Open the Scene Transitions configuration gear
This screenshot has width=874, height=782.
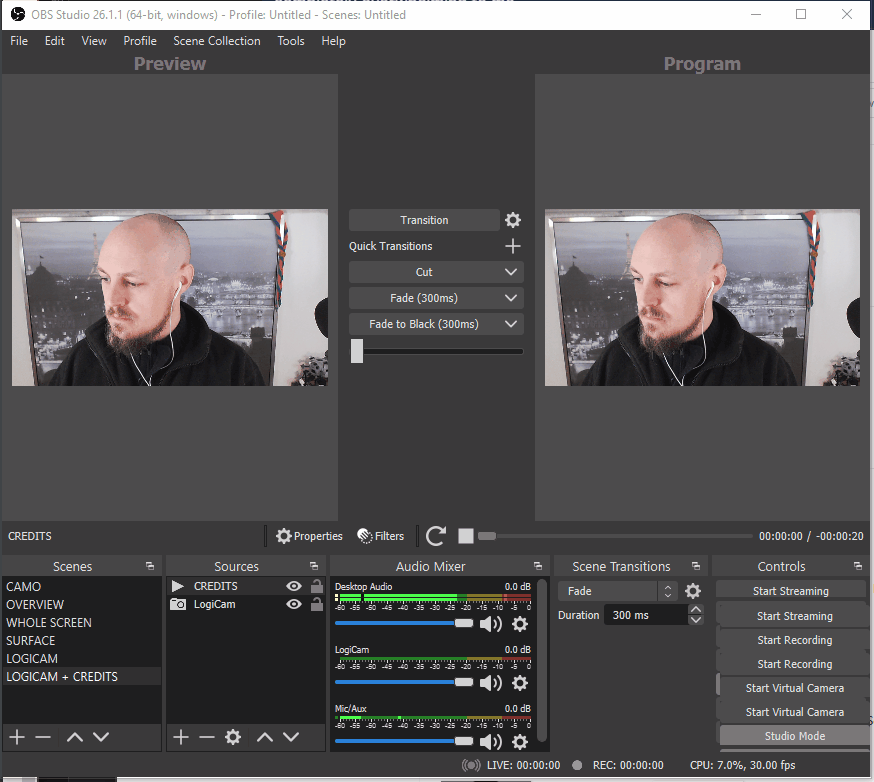(692, 591)
